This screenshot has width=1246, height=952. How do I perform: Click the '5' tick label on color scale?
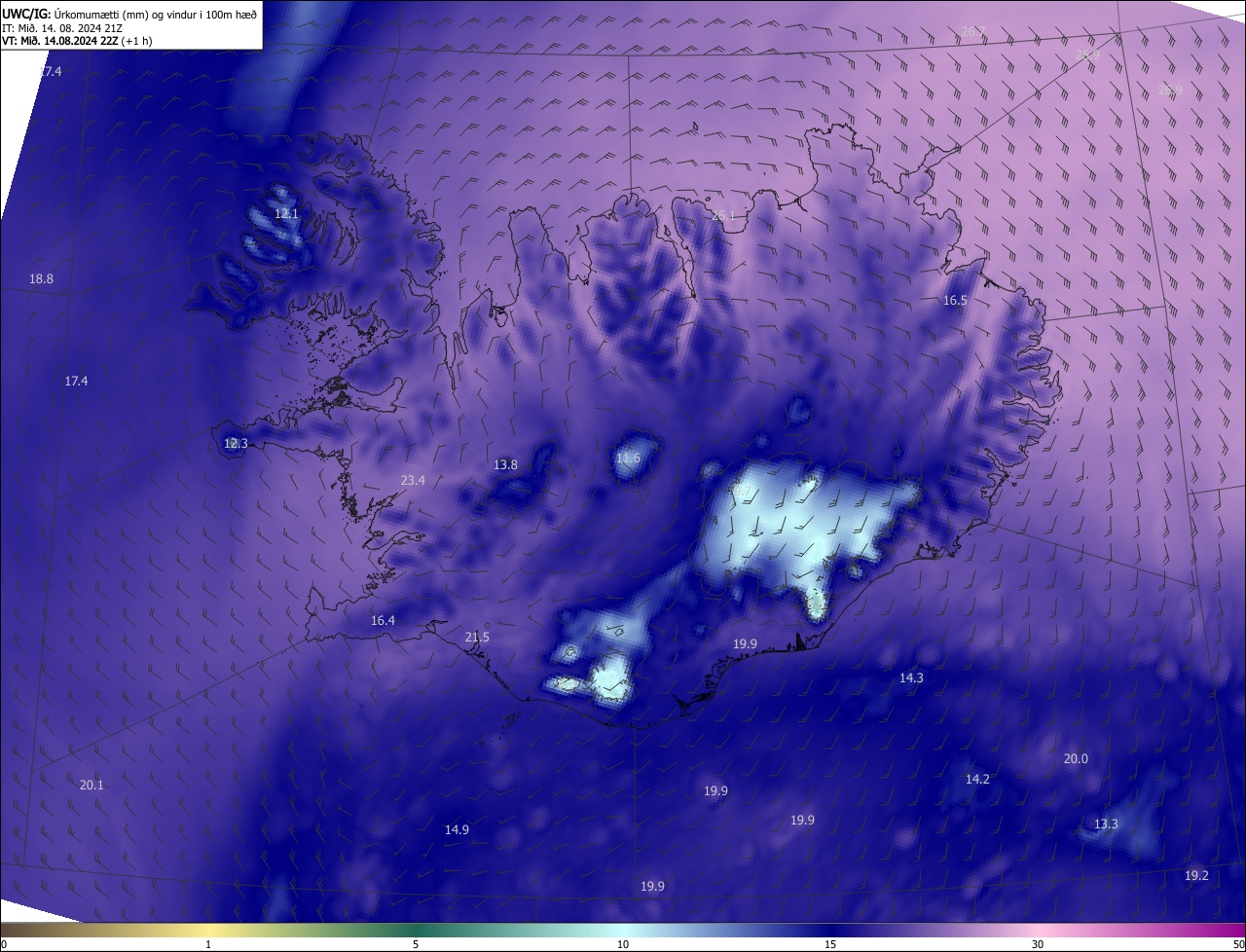(416, 945)
